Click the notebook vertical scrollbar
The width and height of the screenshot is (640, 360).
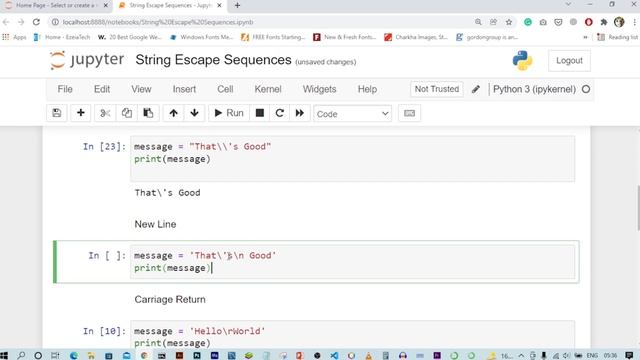tap(638, 208)
